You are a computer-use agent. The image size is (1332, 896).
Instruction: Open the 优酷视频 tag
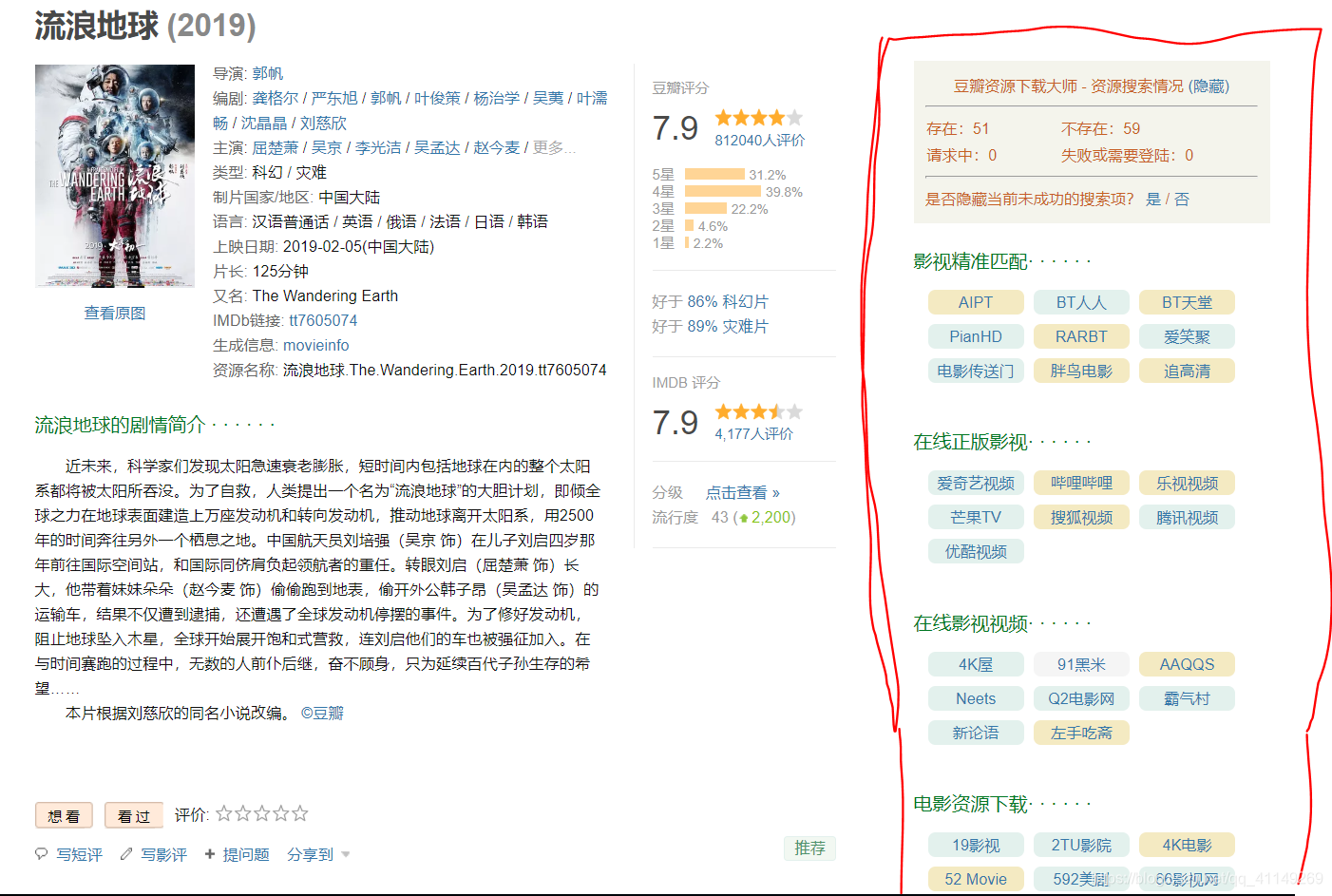(976, 551)
